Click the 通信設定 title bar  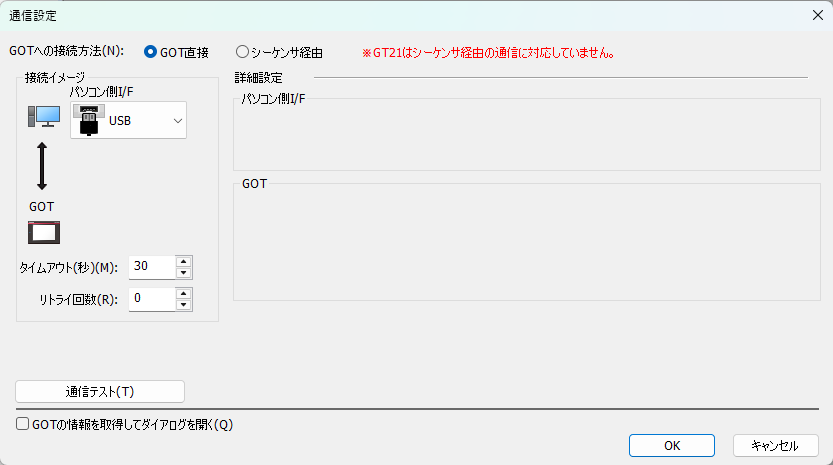coord(400,15)
